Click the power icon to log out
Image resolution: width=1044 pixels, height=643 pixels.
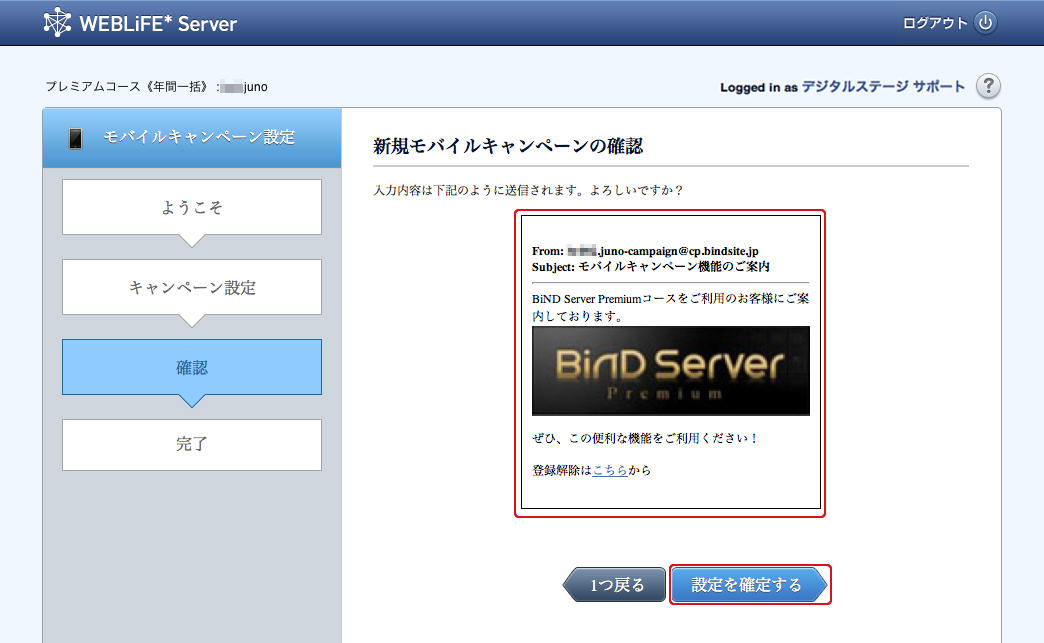(986, 23)
